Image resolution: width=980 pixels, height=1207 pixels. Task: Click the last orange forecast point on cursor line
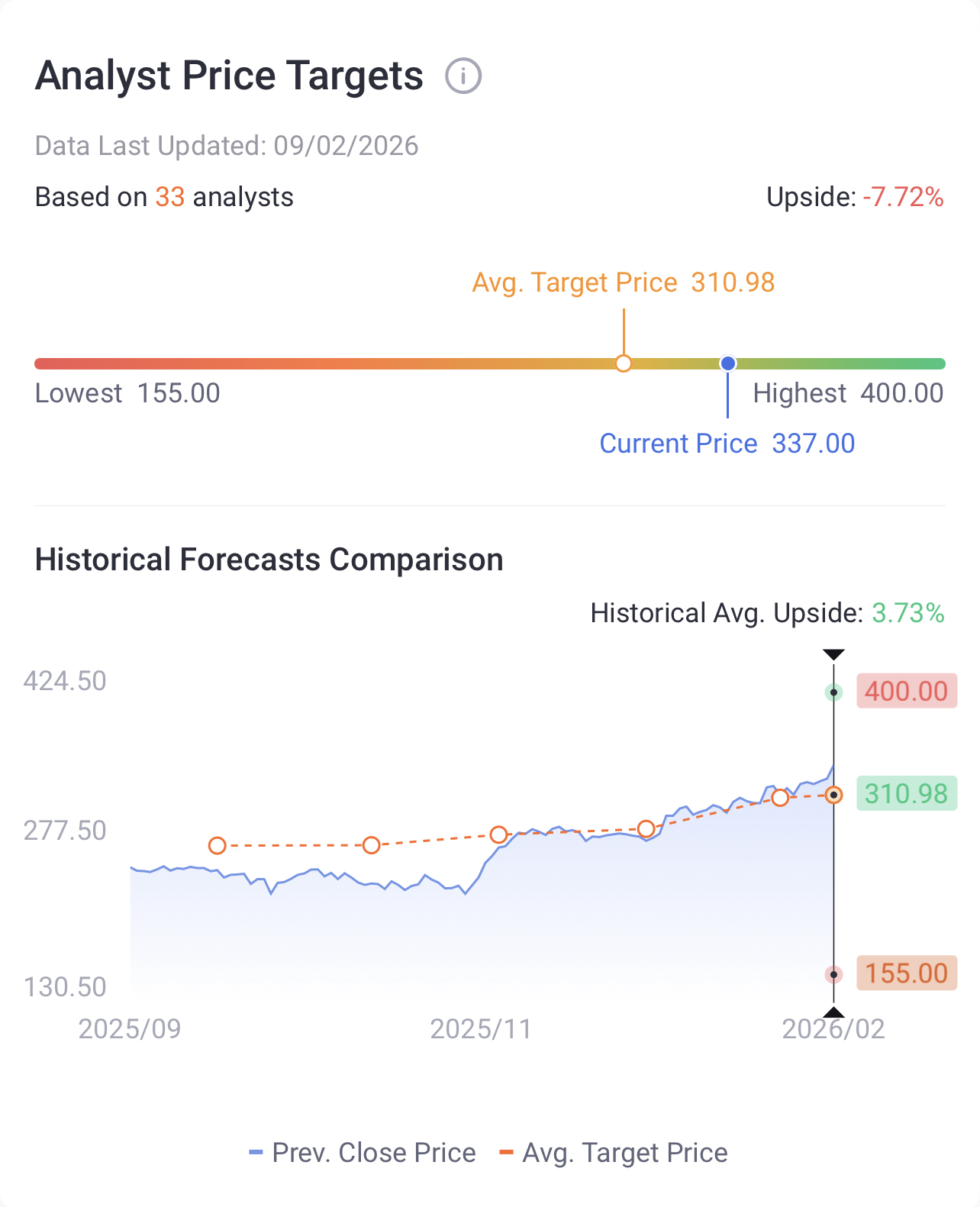coord(834,795)
